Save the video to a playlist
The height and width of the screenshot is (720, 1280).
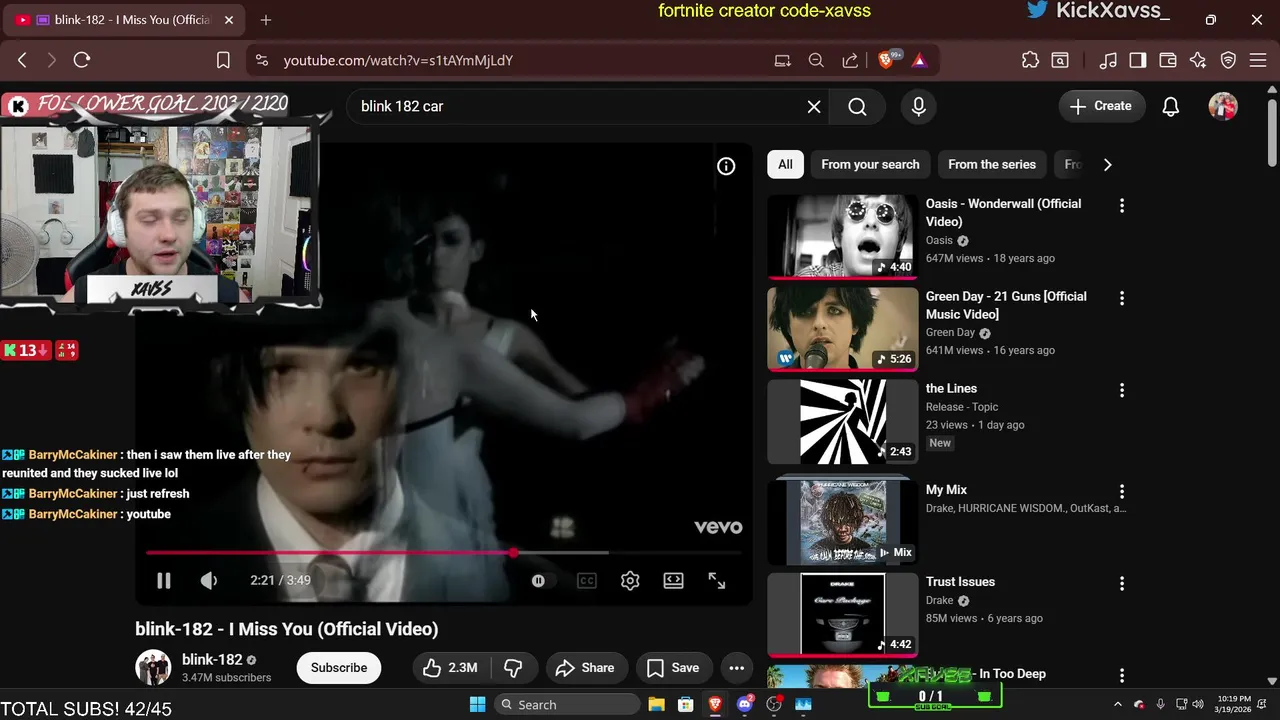(673, 668)
